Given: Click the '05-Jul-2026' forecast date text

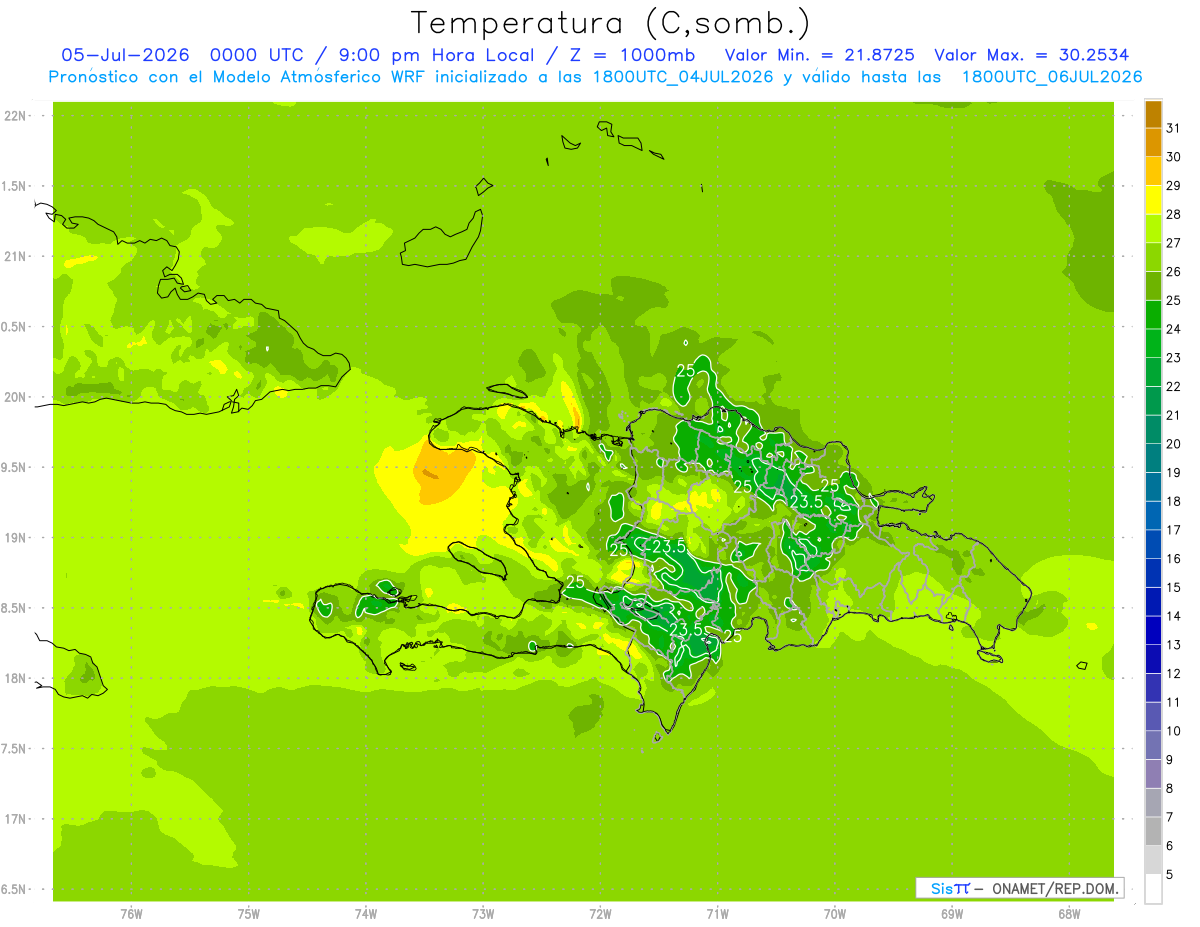Looking at the screenshot, I should tap(126, 55).
